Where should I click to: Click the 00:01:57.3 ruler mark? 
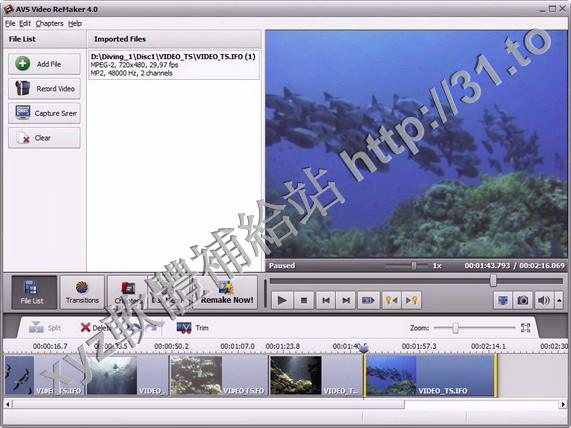click(x=419, y=346)
